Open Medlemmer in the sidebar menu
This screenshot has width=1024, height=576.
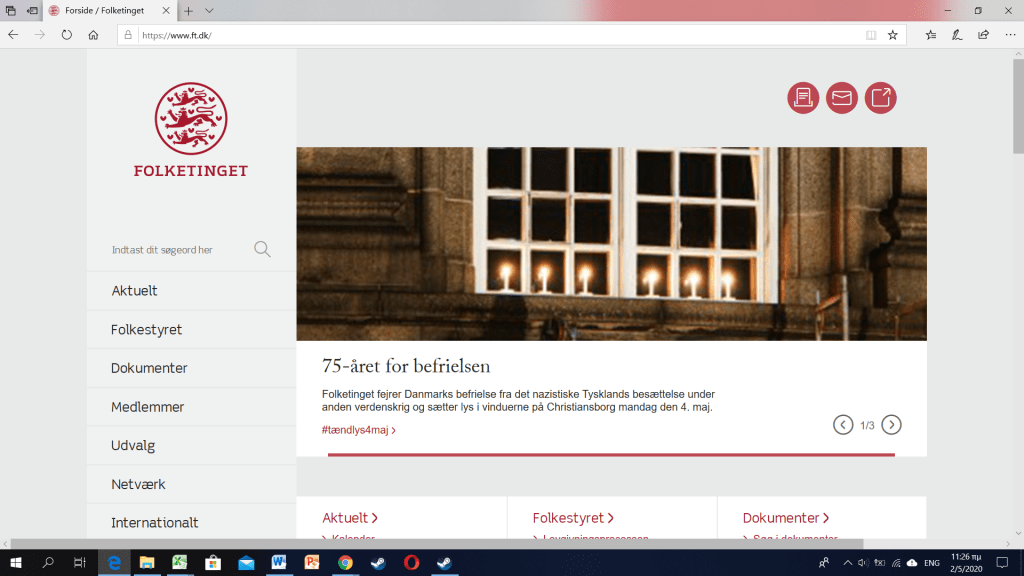tap(147, 407)
